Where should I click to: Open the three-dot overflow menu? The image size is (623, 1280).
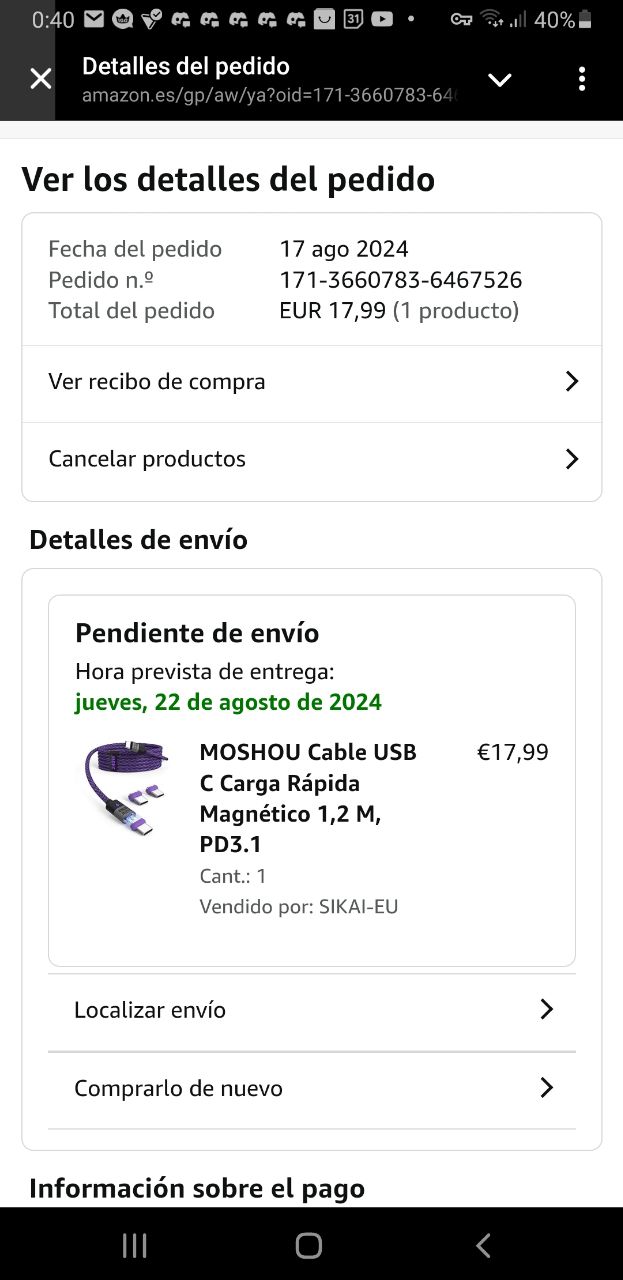pyautogui.click(x=582, y=79)
